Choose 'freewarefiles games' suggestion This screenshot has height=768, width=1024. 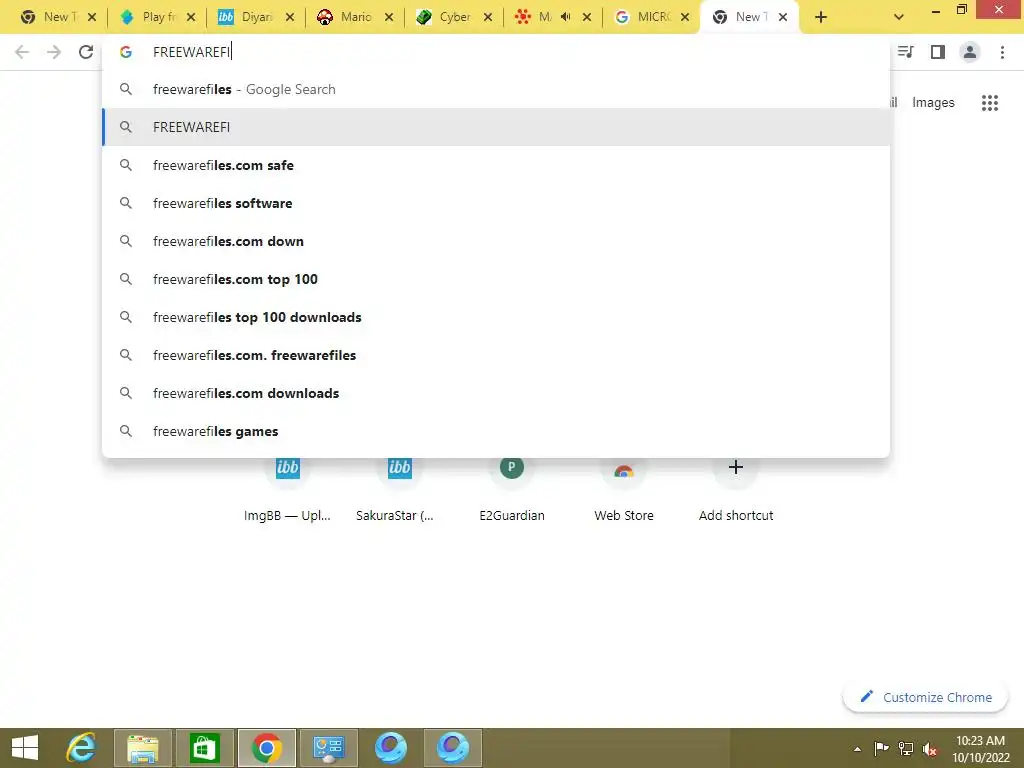point(496,431)
